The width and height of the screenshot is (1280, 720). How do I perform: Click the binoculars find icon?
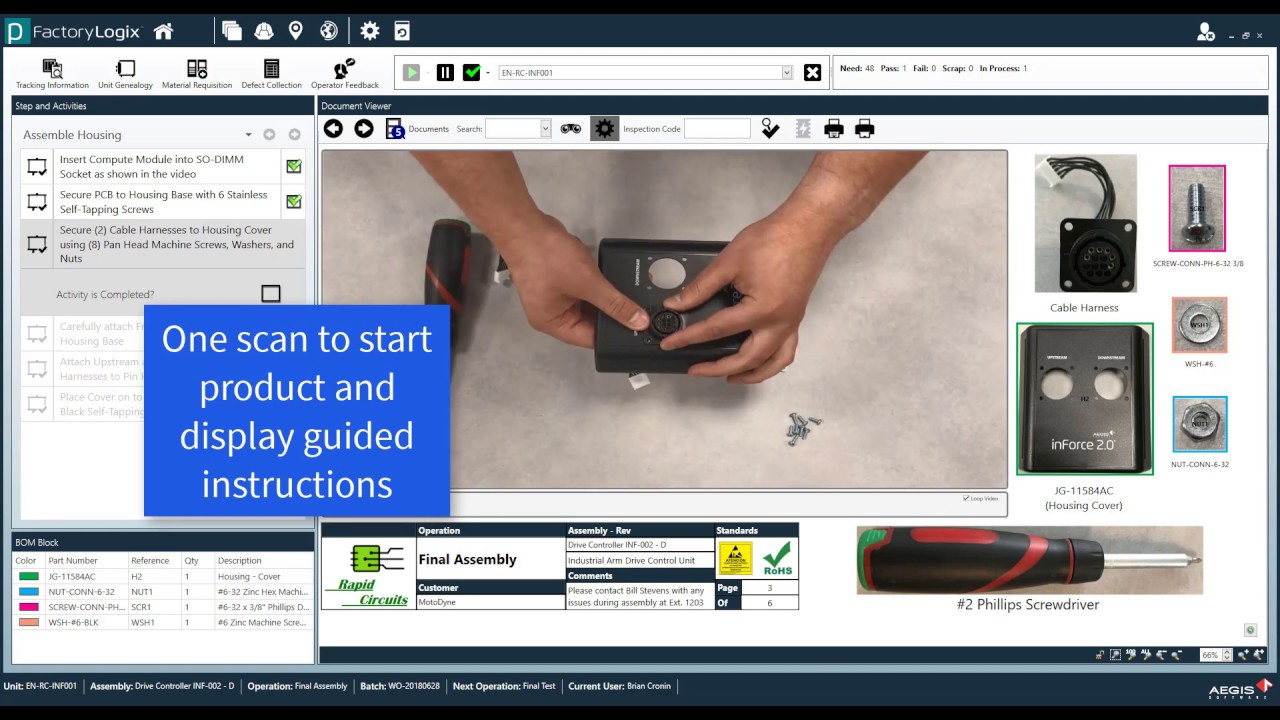point(570,129)
